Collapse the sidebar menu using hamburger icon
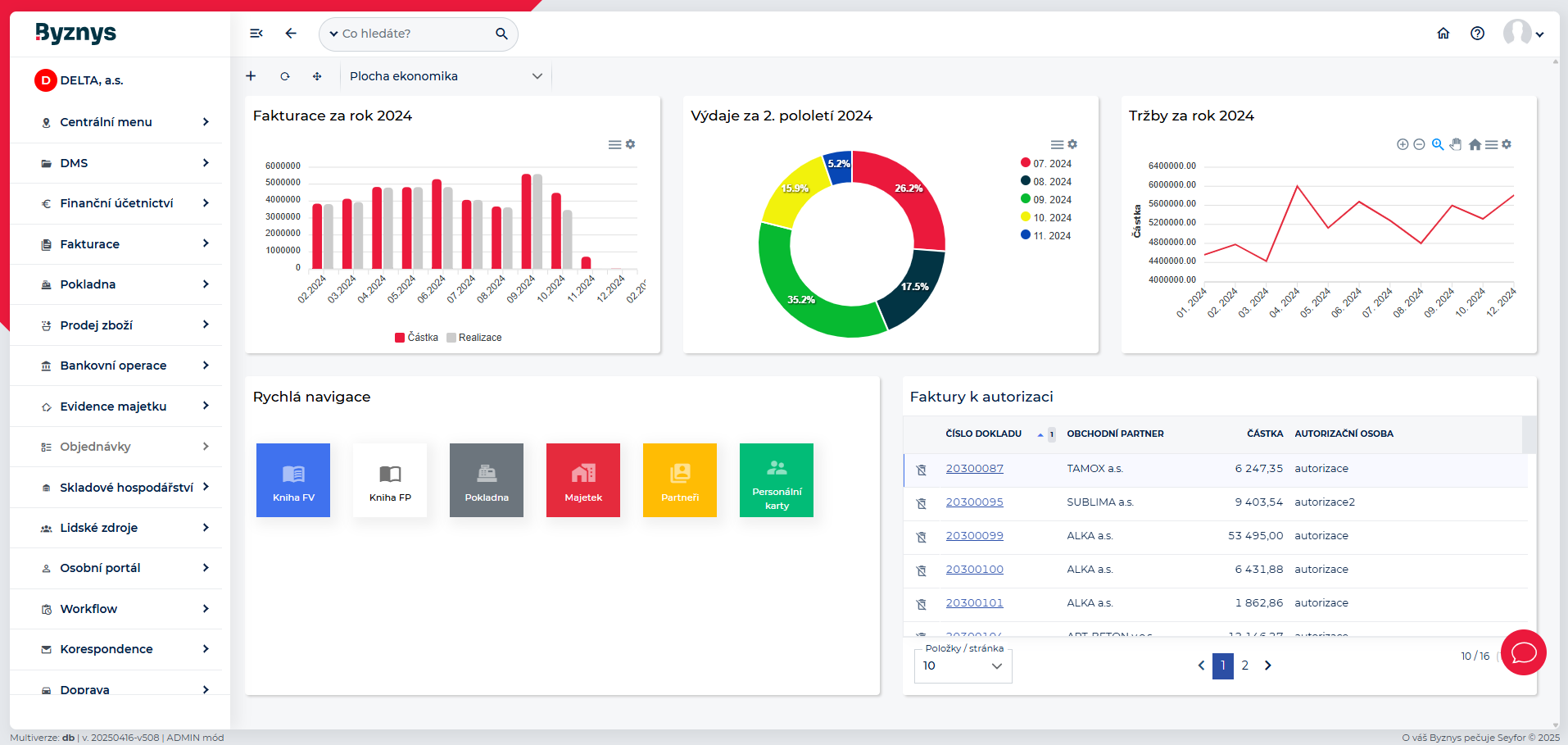1568x745 pixels. [x=256, y=34]
